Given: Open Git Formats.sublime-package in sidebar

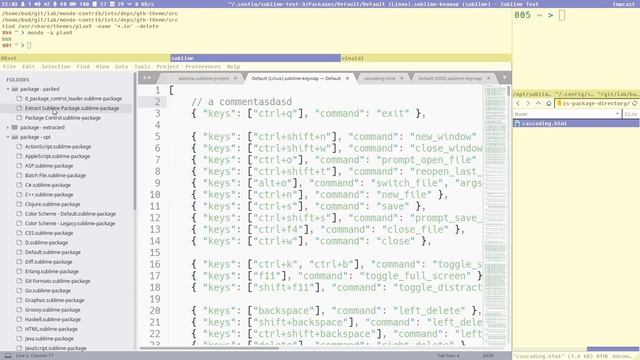Looking at the screenshot, I should click(57, 281).
